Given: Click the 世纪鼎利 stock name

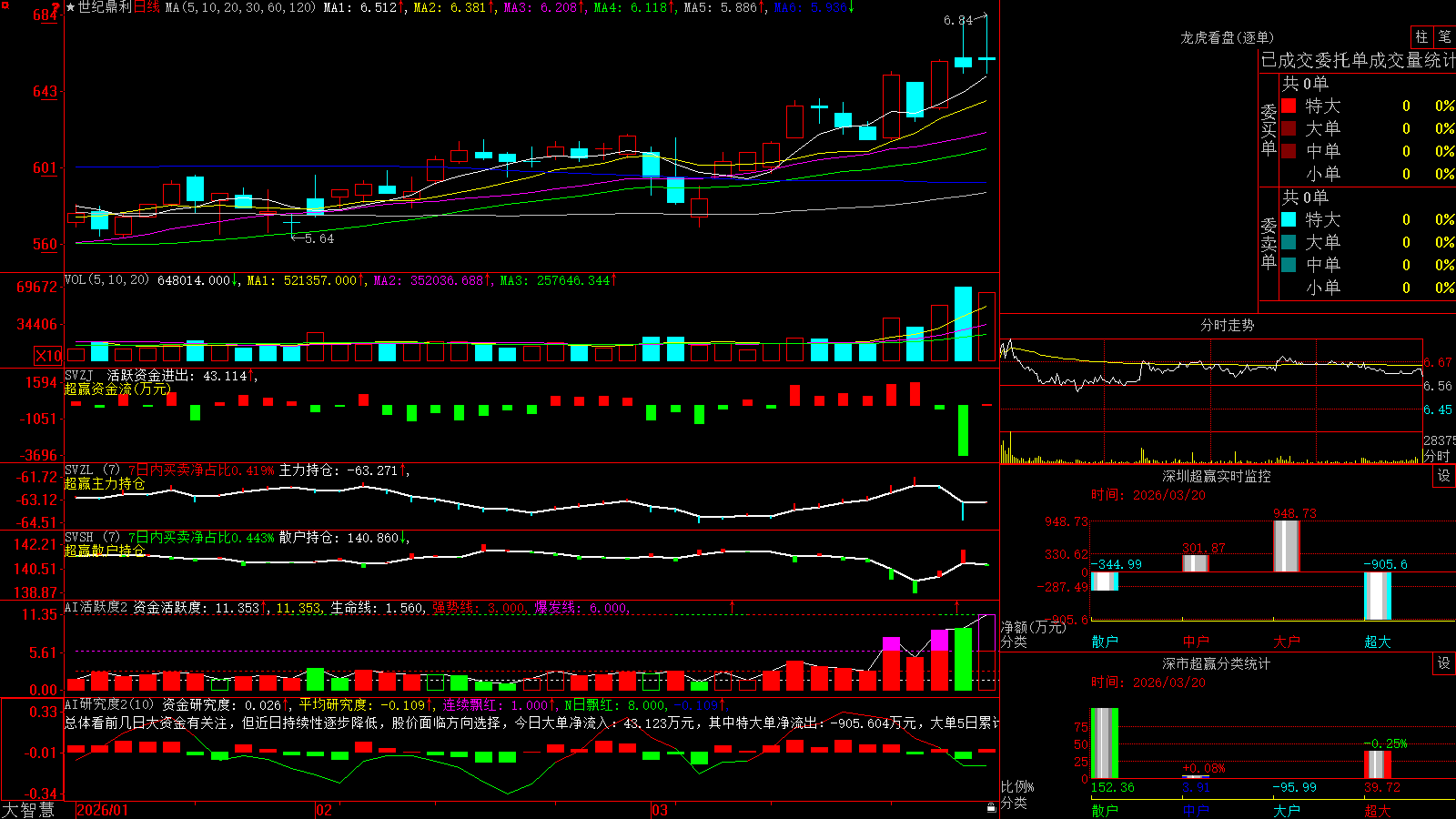Looking at the screenshot, I should tap(105, 7).
